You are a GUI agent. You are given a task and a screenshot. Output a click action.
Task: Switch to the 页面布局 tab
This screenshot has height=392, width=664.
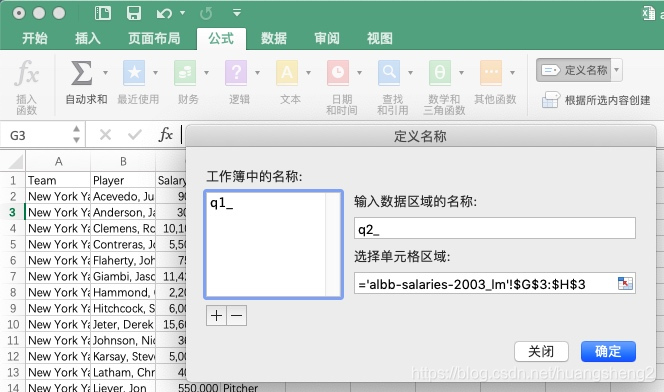[x=154, y=39]
